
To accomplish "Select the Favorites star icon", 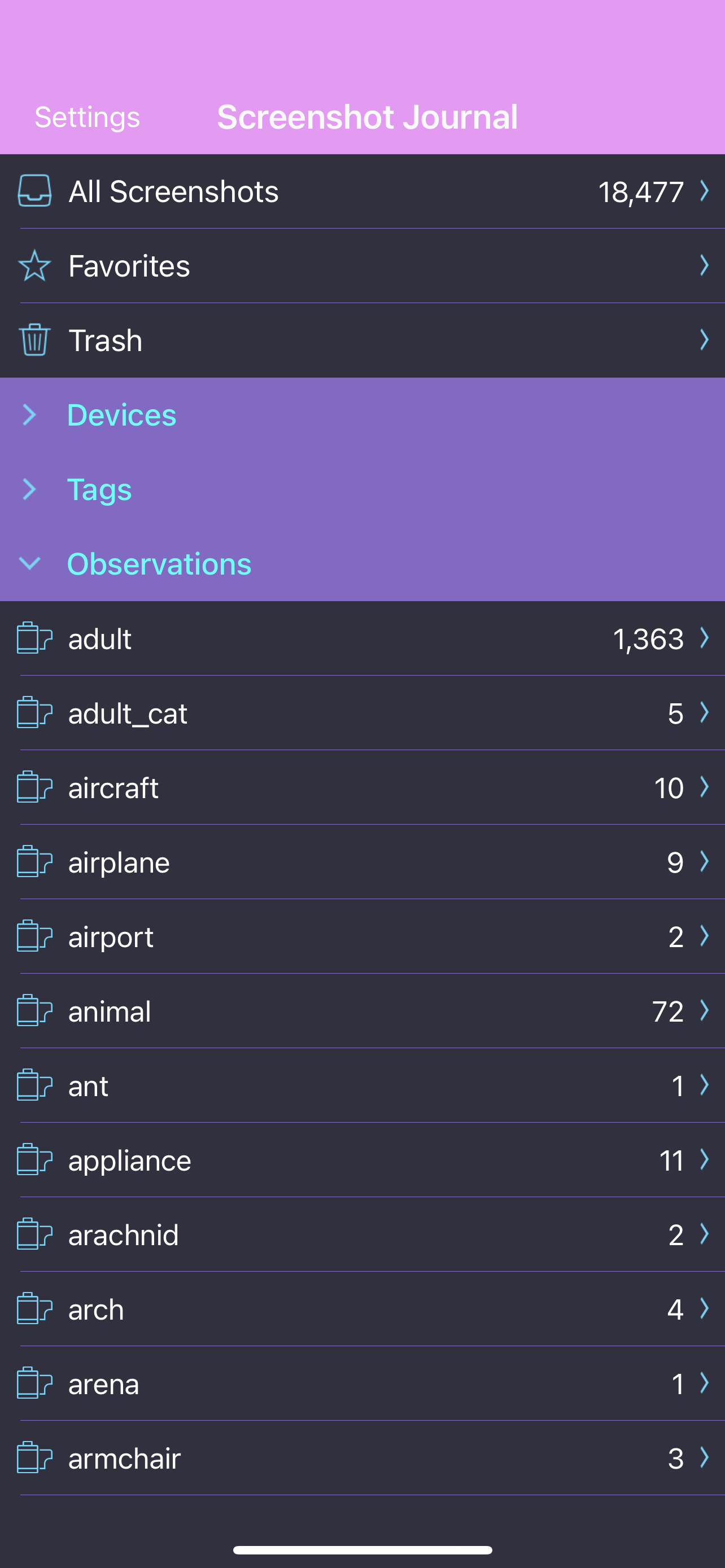I will [x=34, y=265].
